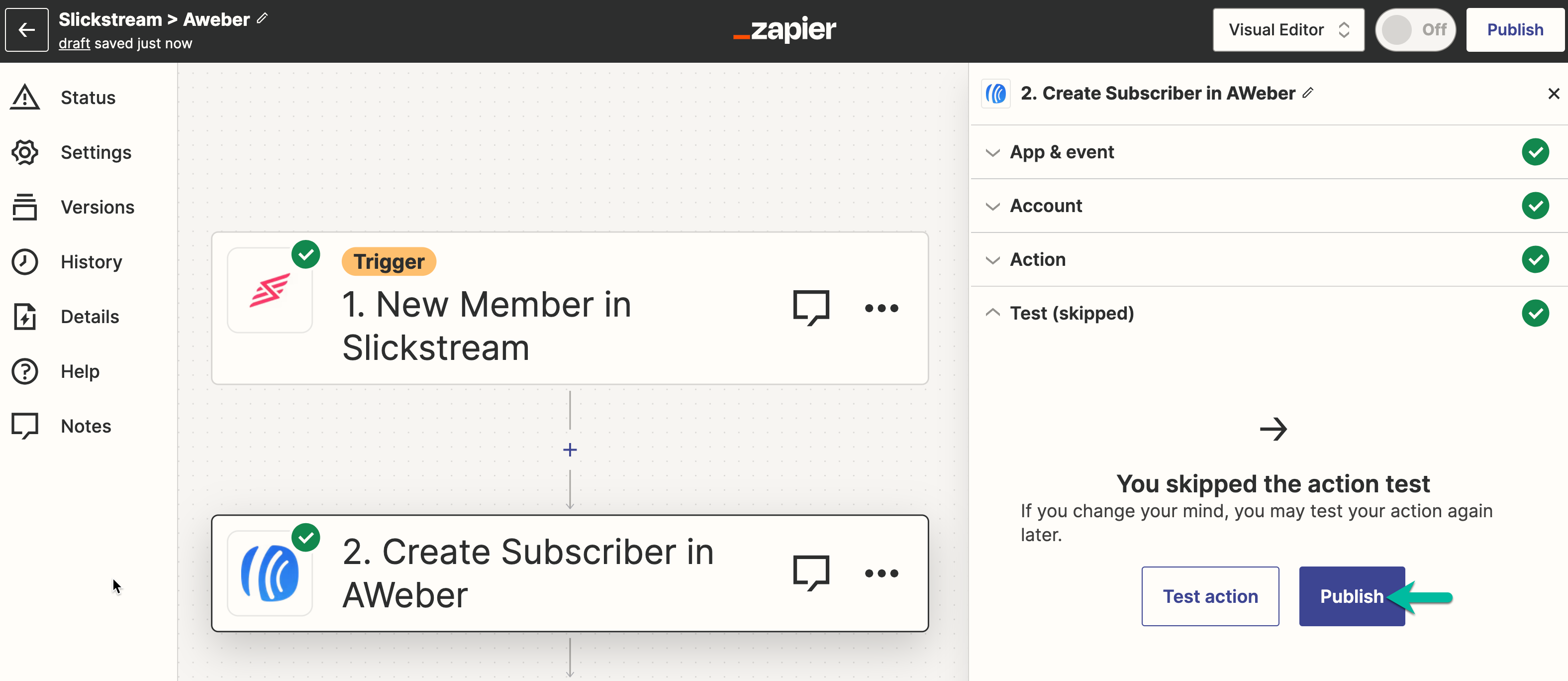Click the AWeber app icon in step 2
1568x681 pixels.
[x=270, y=573]
